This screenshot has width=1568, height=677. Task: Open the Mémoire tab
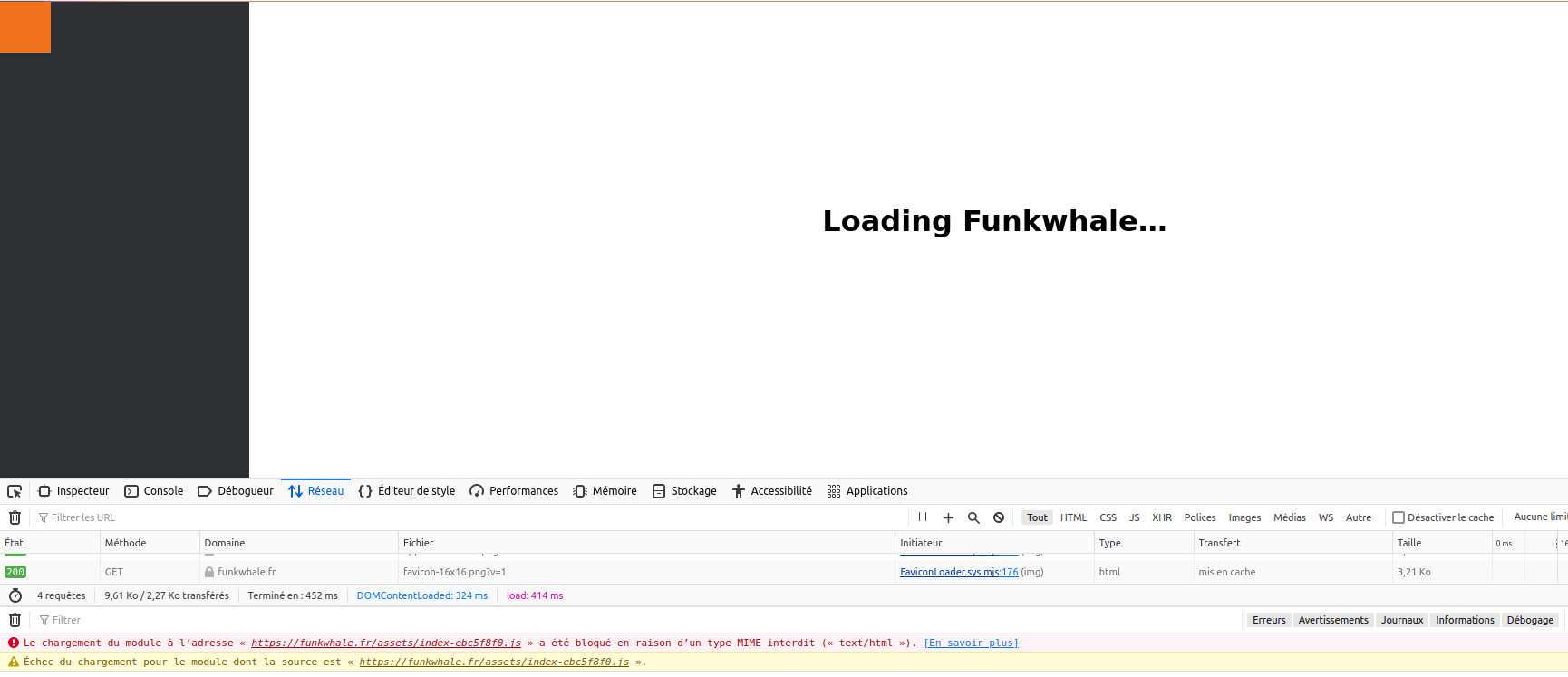pyautogui.click(x=605, y=491)
